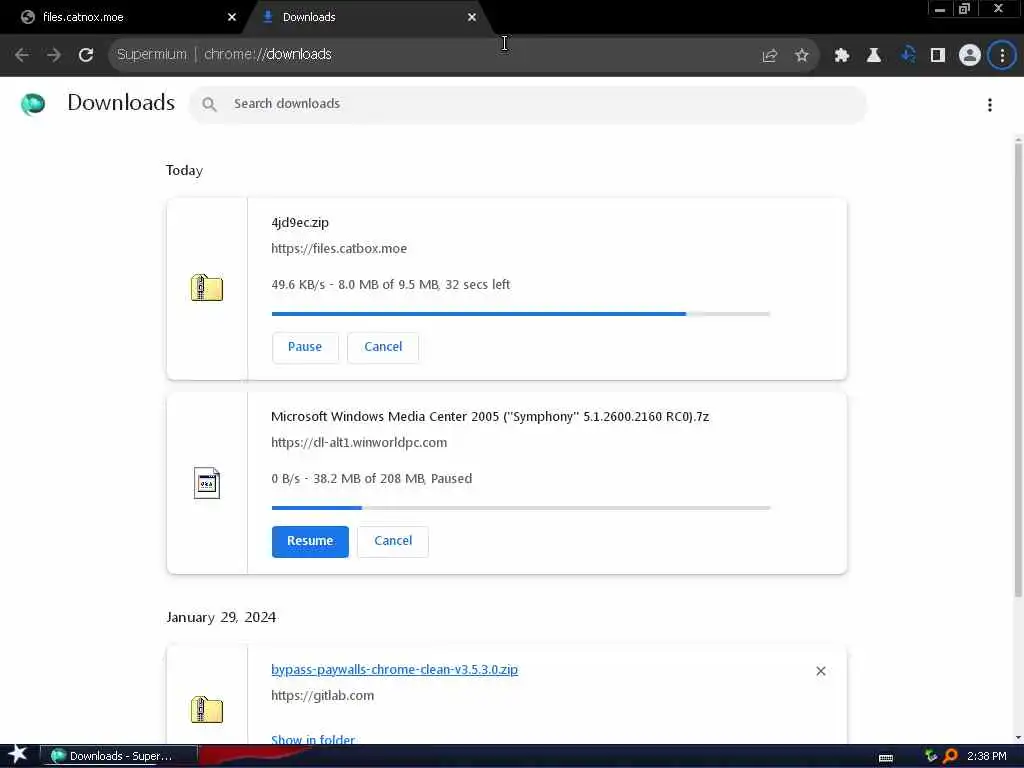The width and height of the screenshot is (1024, 768).
Task: Close the Downloads tab
Action: click(x=472, y=18)
